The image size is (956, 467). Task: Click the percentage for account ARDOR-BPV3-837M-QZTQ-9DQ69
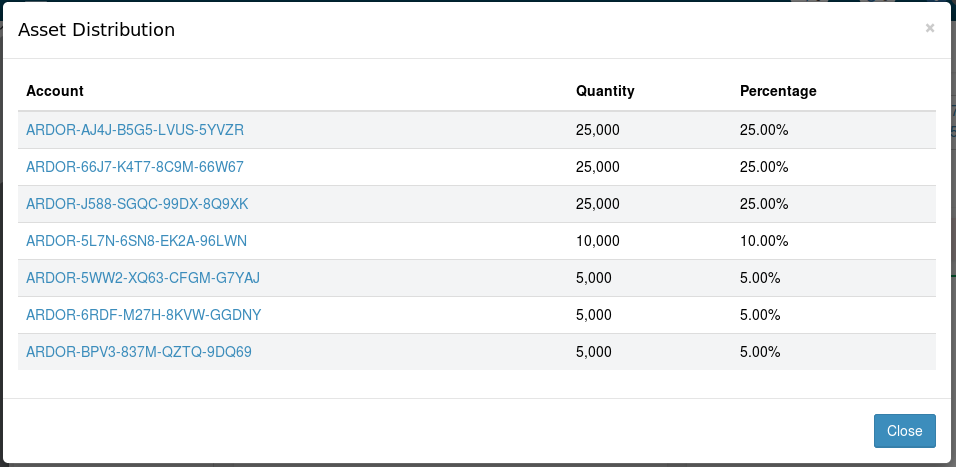(760, 352)
